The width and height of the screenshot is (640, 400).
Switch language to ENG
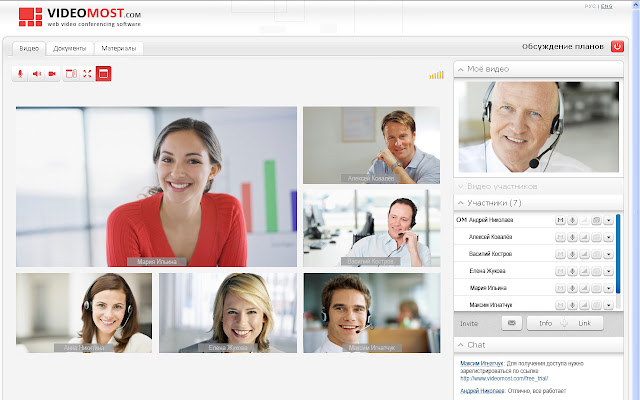(x=607, y=6)
